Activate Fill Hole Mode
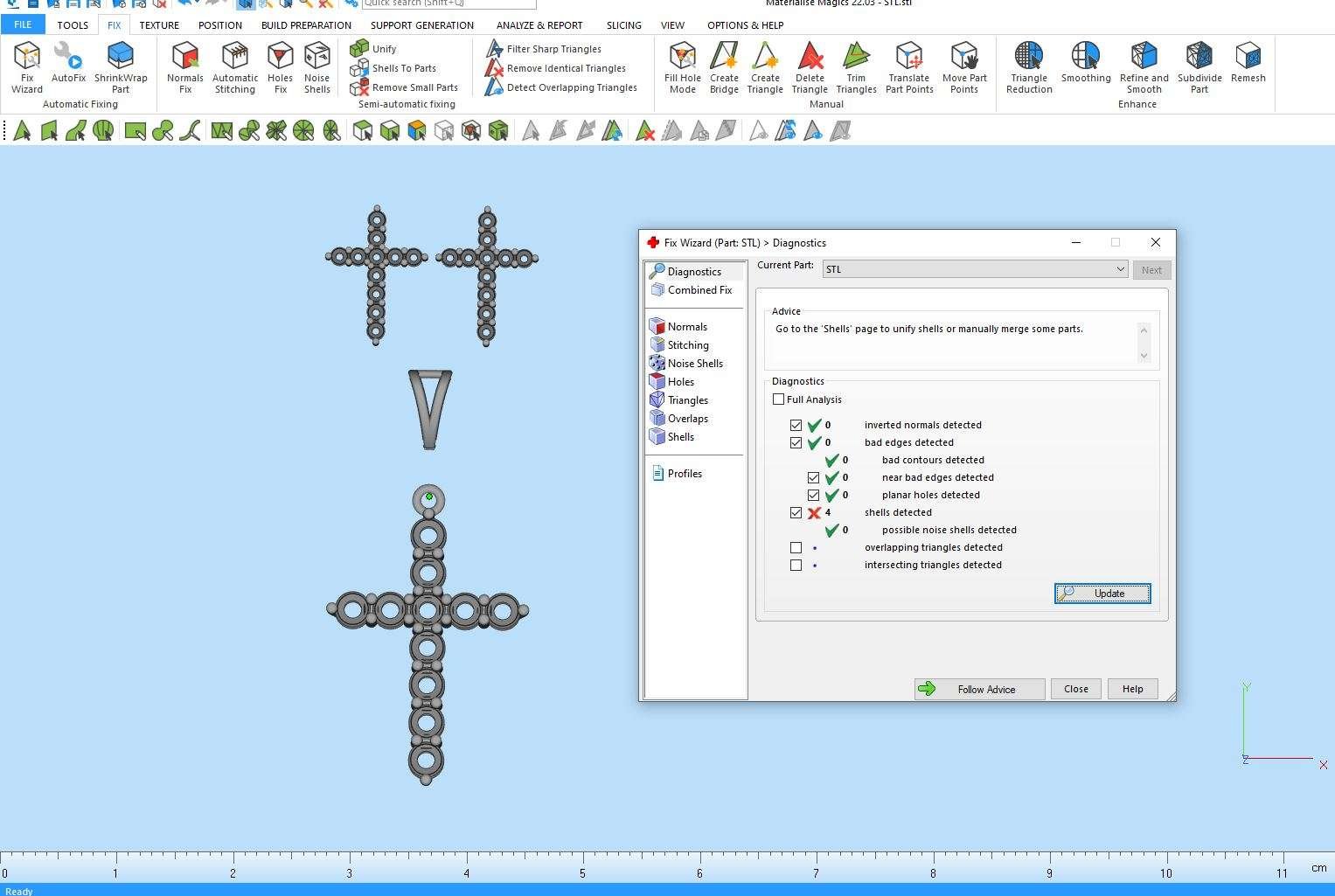This screenshot has height=896, width=1335. pyautogui.click(x=682, y=66)
